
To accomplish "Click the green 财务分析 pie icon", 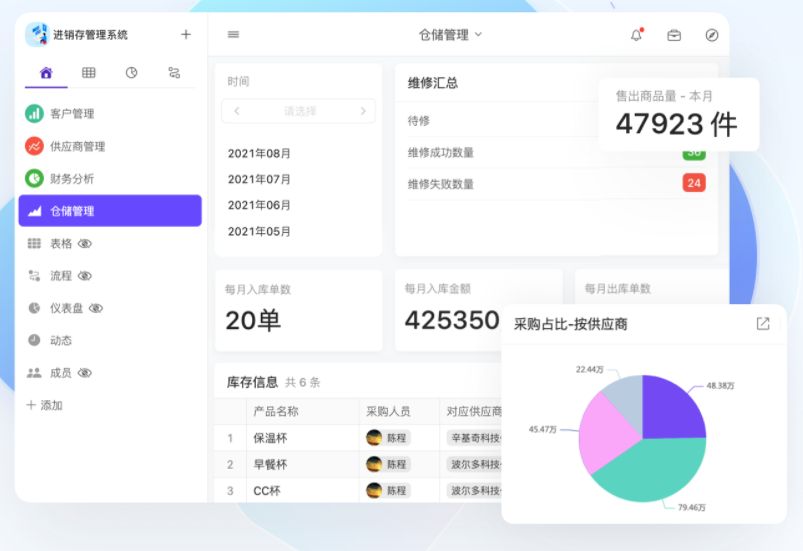I will point(34,178).
